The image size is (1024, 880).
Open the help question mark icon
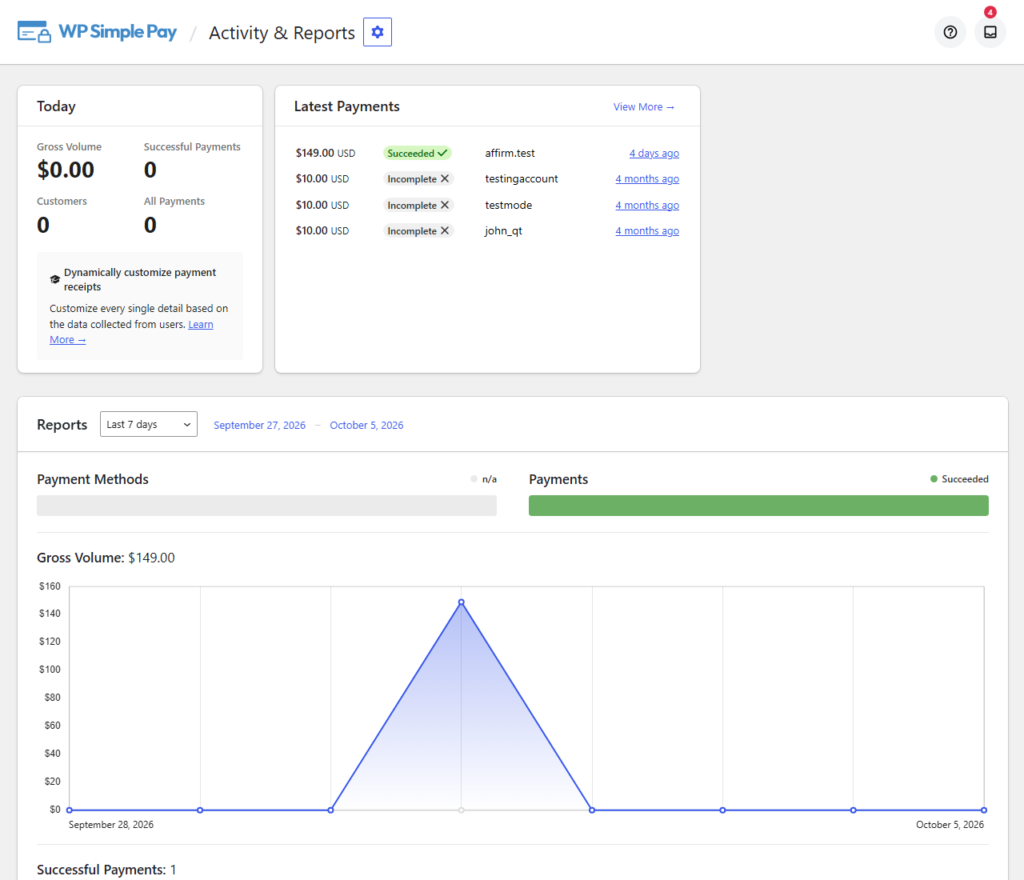tap(950, 32)
